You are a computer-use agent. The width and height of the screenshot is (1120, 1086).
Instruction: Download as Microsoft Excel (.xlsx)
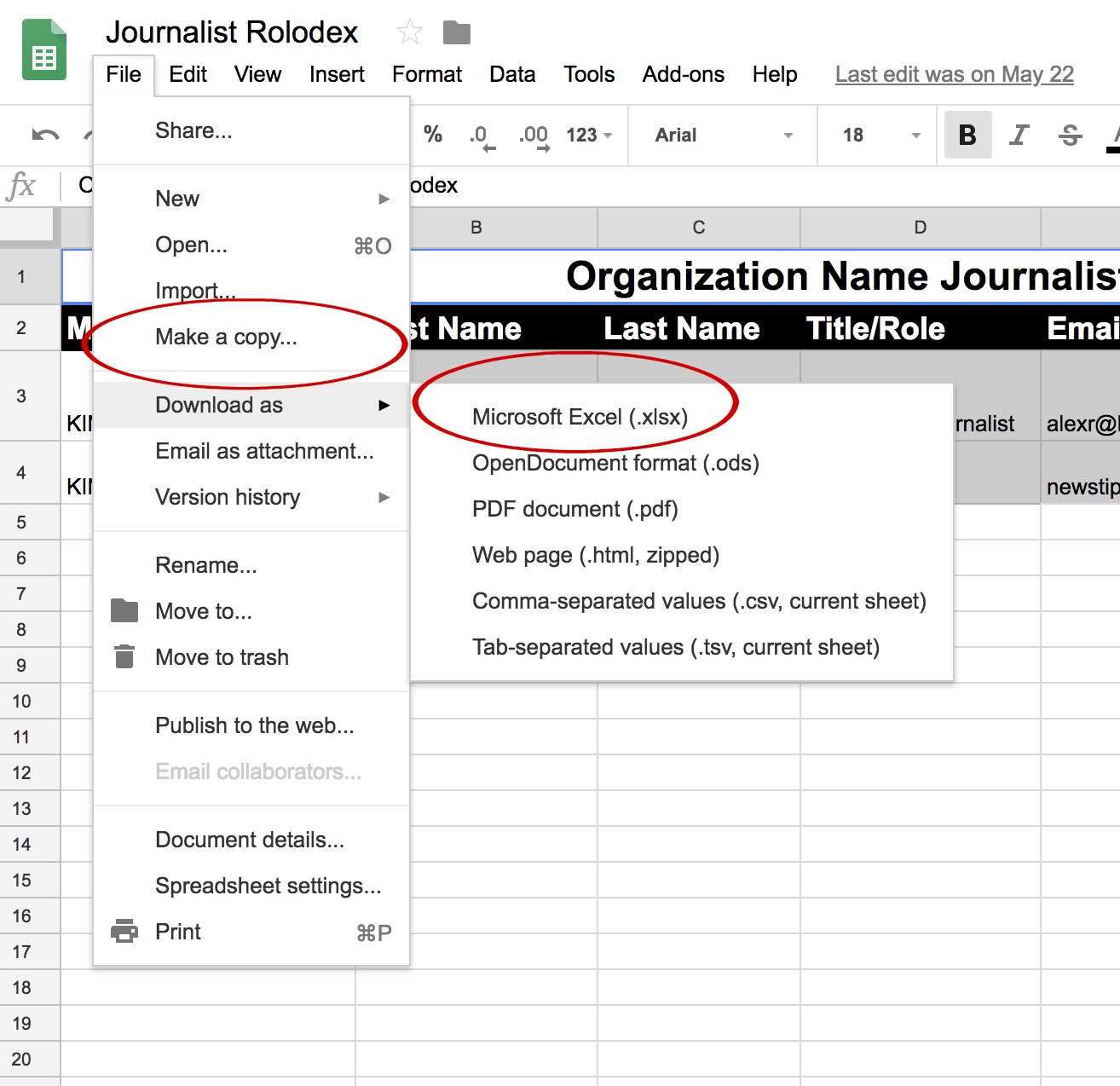pos(682,417)
